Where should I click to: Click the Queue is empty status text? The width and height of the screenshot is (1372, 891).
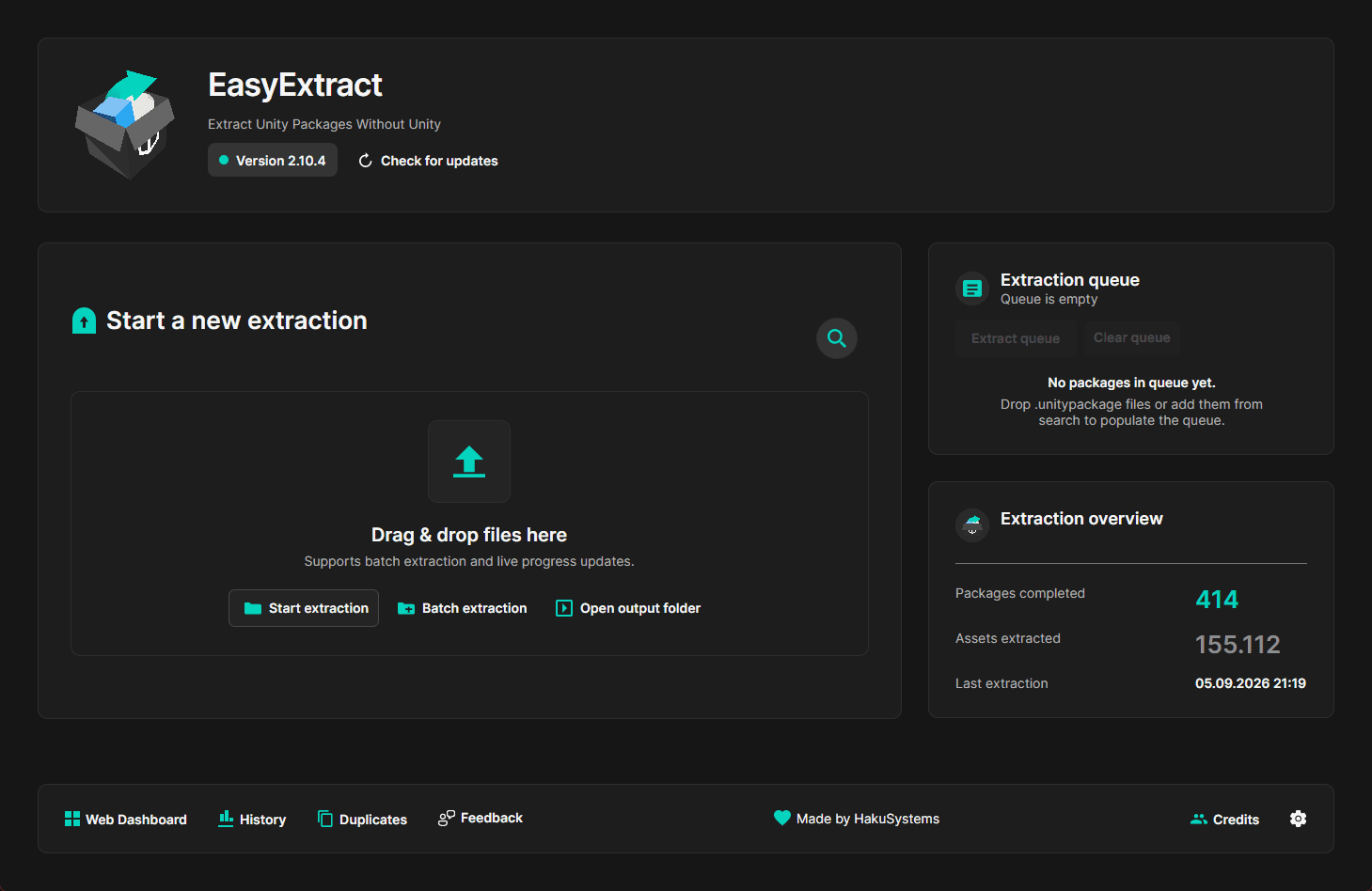1049,300
